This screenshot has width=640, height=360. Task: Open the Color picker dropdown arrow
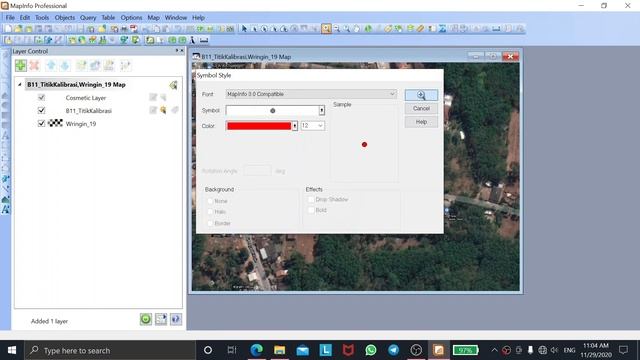295,126
